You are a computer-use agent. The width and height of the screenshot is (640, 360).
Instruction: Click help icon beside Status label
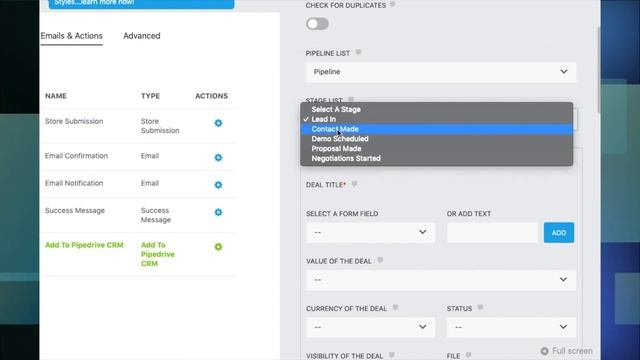coord(480,308)
